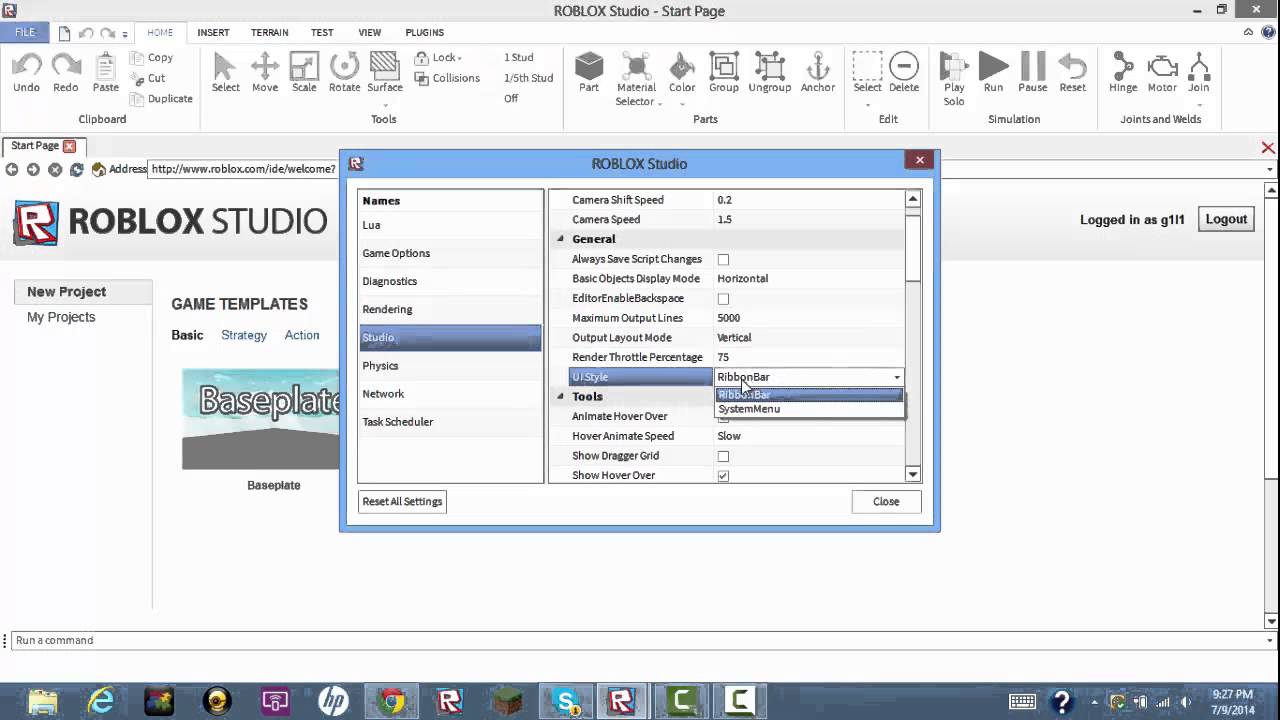This screenshot has height=720, width=1280.
Task: Collapse the General settings section
Action: click(x=560, y=239)
